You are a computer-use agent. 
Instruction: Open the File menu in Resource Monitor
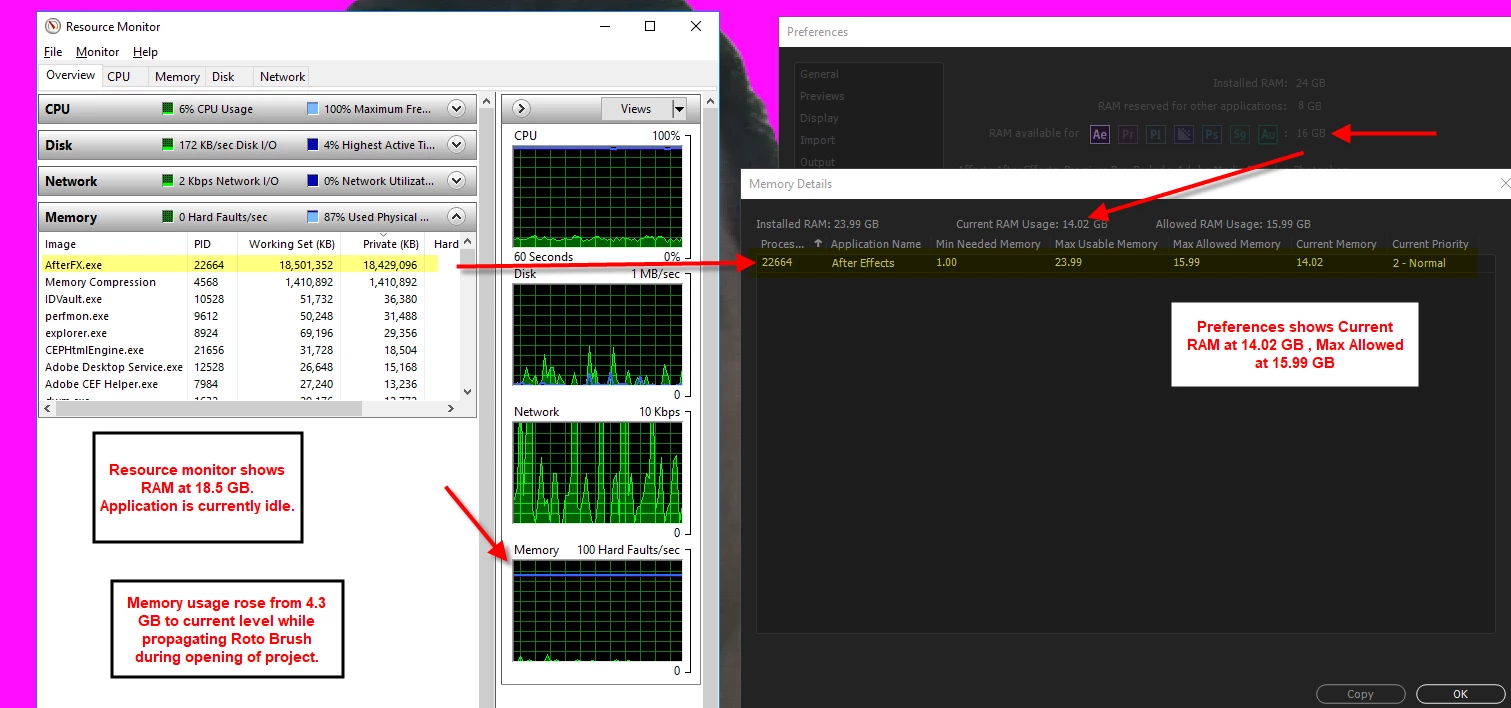[53, 52]
